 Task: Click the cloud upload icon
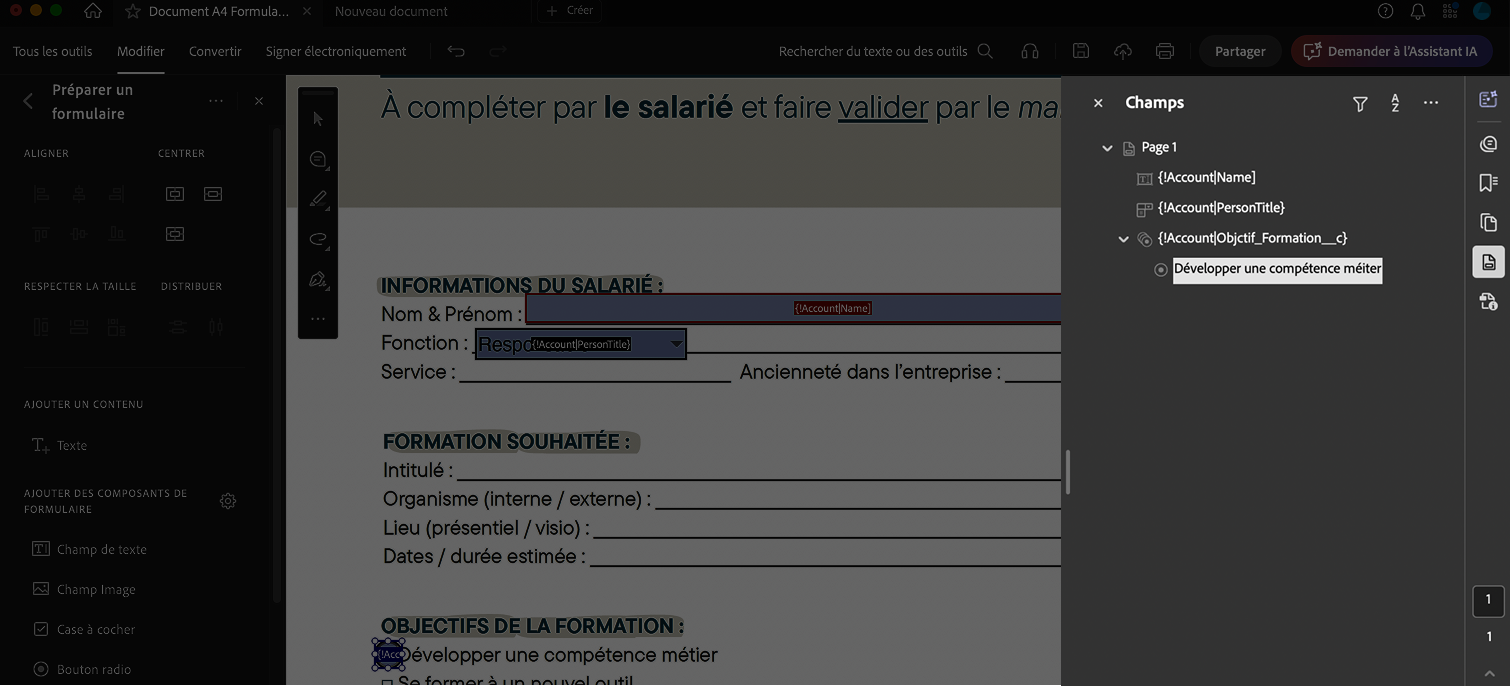pyautogui.click(x=1123, y=51)
